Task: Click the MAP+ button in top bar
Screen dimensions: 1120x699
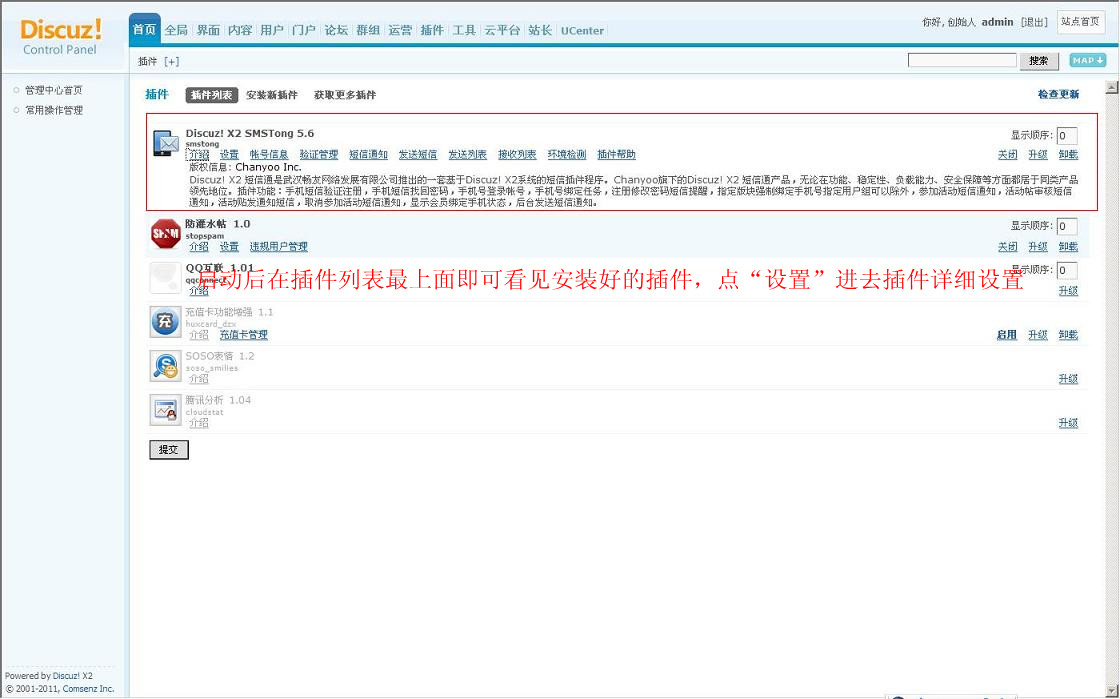Action: pyautogui.click(x=1087, y=61)
